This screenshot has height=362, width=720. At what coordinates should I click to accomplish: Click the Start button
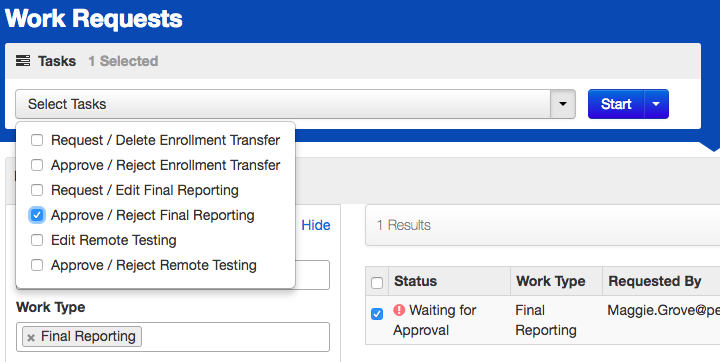[616, 104]
